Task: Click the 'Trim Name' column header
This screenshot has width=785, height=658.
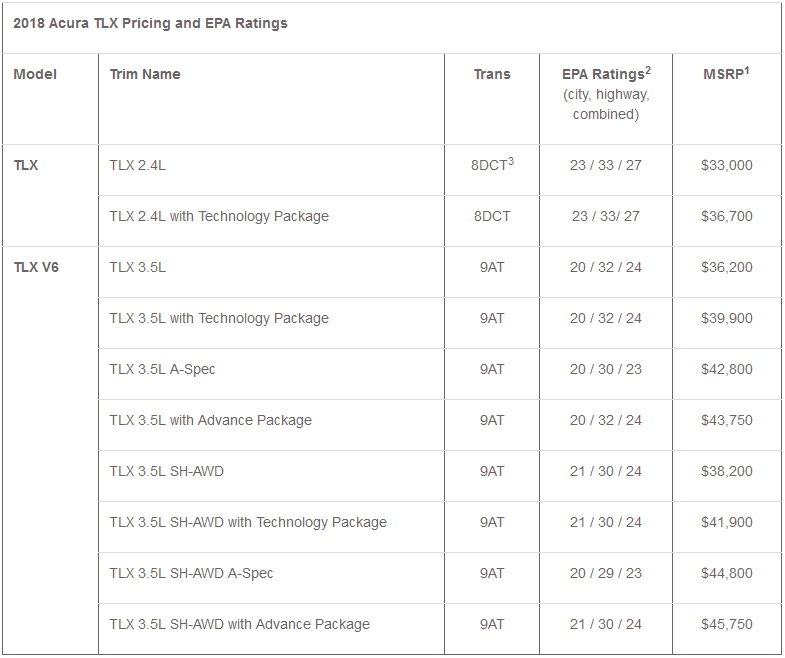Action: pos(145,74)
